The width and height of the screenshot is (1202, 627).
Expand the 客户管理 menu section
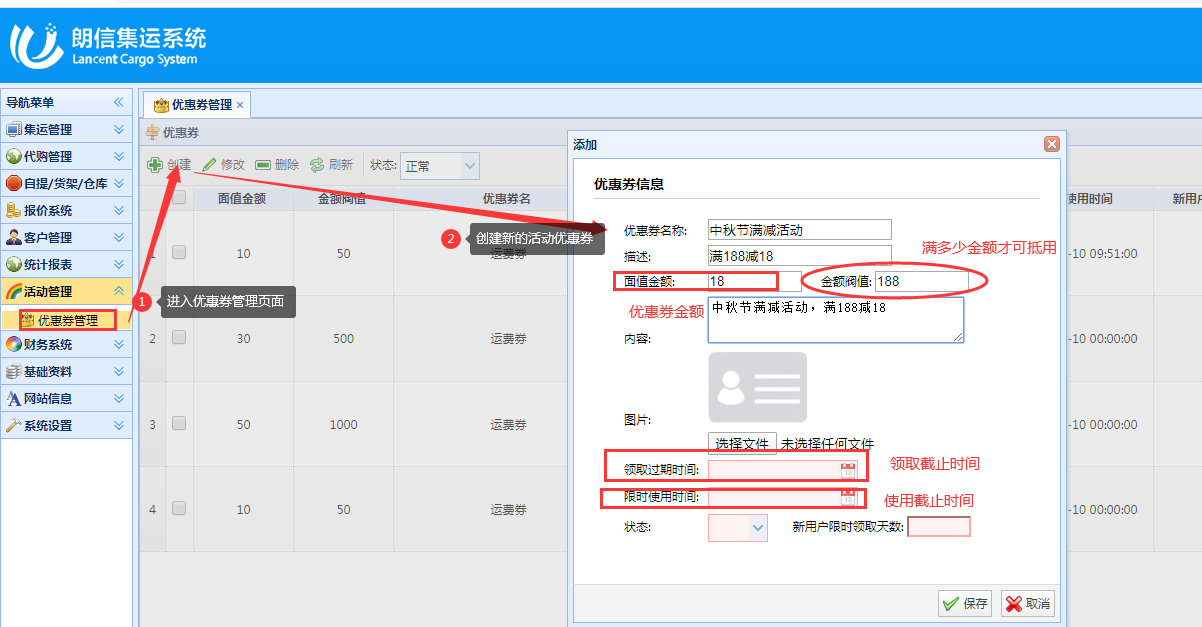(x=119, y=237)
